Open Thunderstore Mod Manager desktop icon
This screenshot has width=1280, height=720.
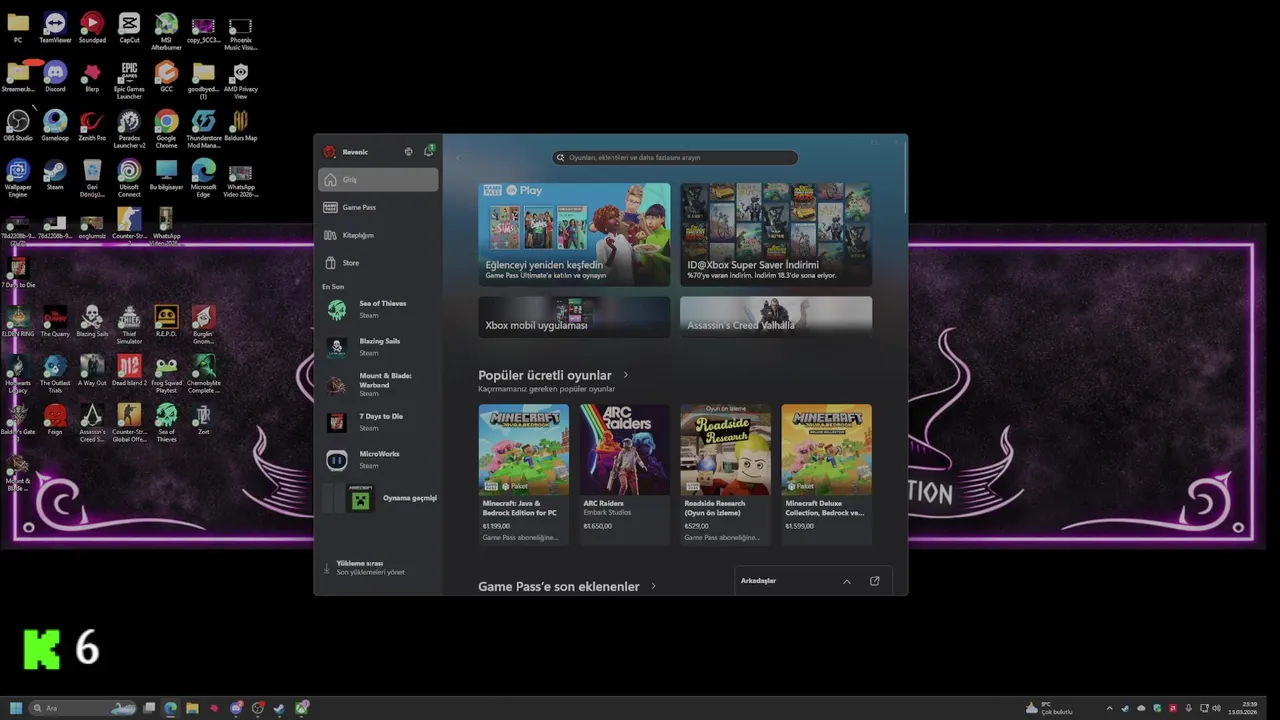(x=203, y=130)
